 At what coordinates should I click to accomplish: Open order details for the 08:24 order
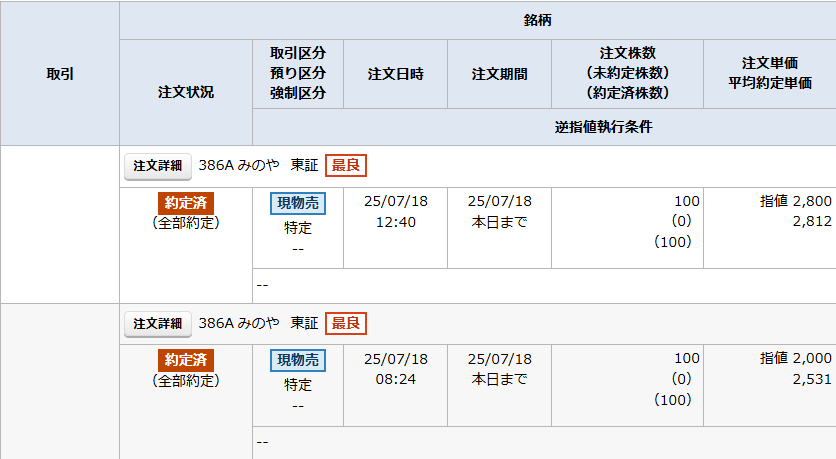tap(158, 324)
